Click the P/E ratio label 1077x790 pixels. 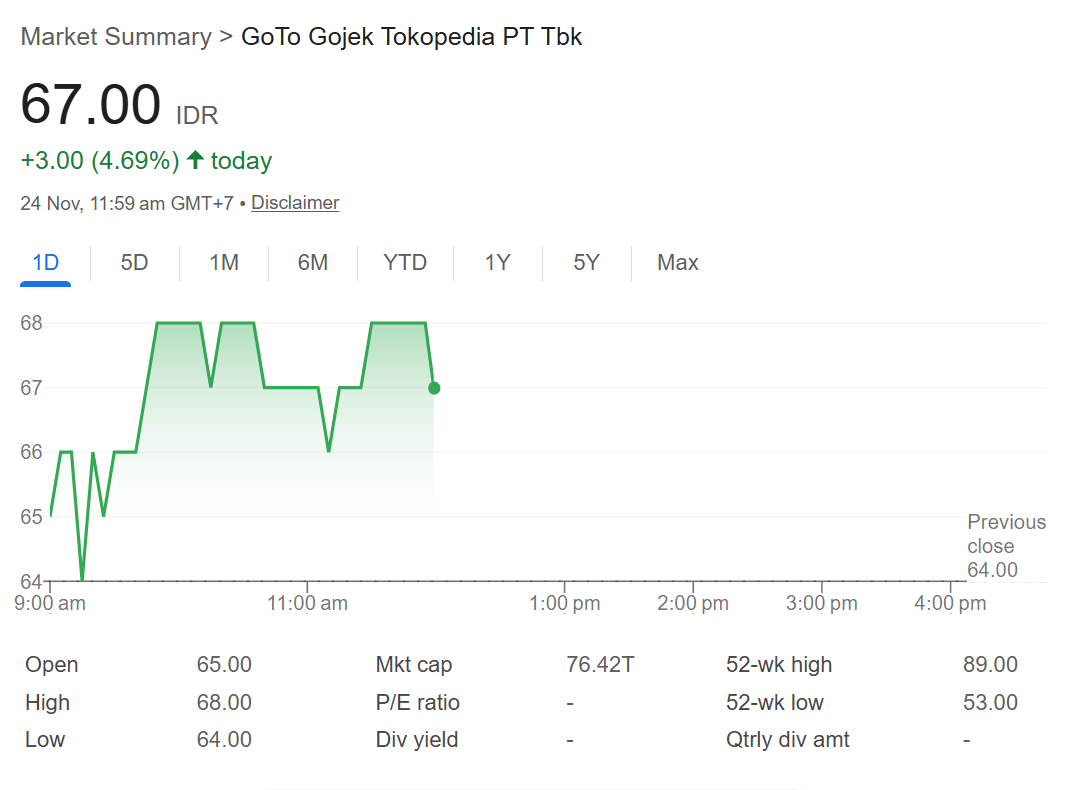[418, 703]
